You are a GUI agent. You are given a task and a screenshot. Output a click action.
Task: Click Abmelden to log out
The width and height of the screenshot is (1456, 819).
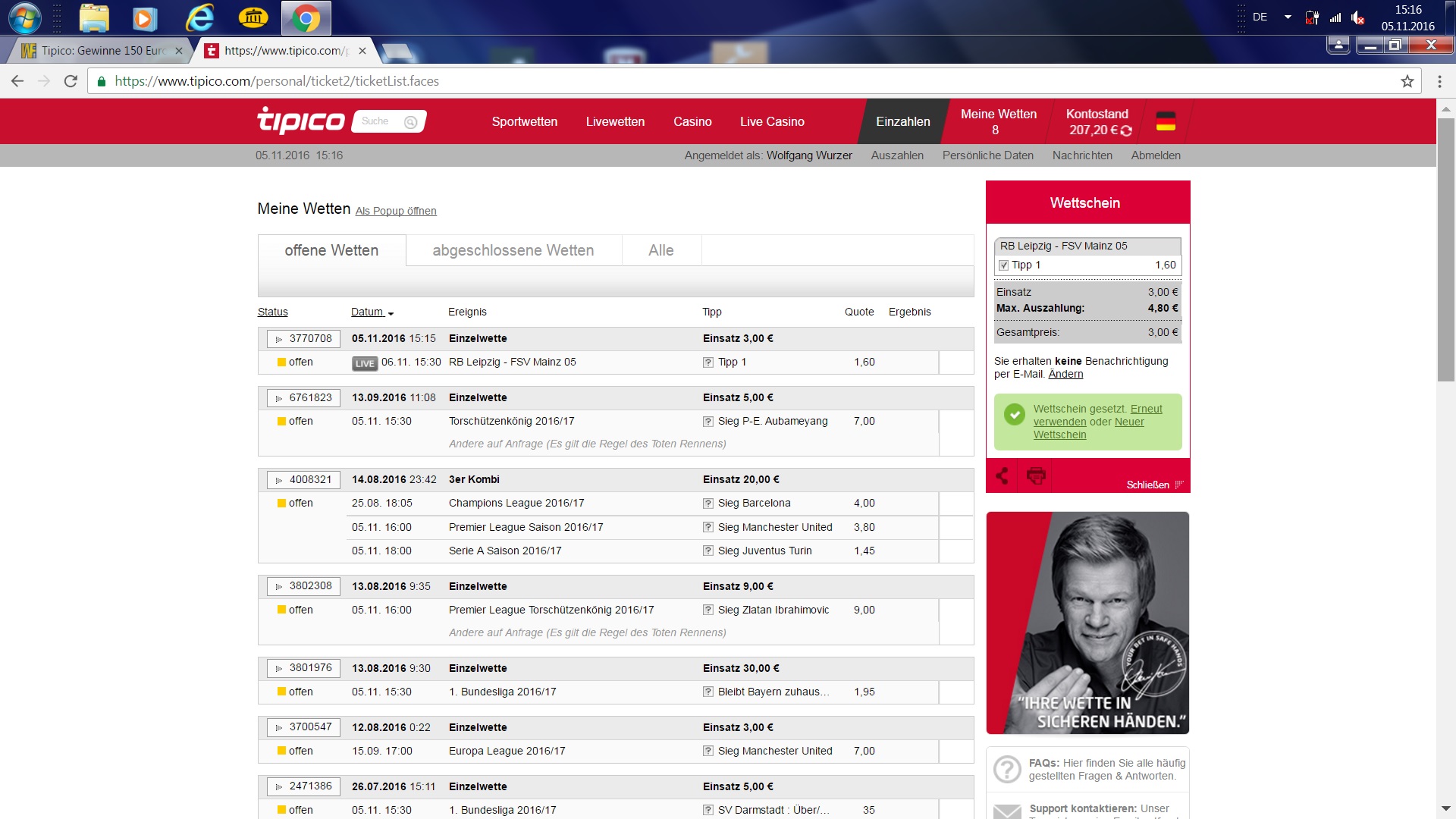(1156, 155)
